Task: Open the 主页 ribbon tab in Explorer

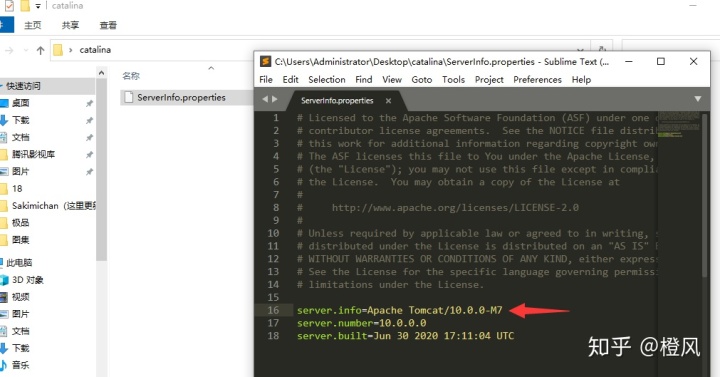Action: [32, 25]
